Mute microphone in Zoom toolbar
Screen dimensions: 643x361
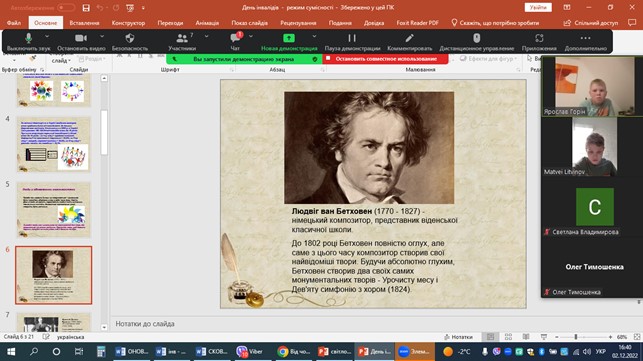(28, 42)
